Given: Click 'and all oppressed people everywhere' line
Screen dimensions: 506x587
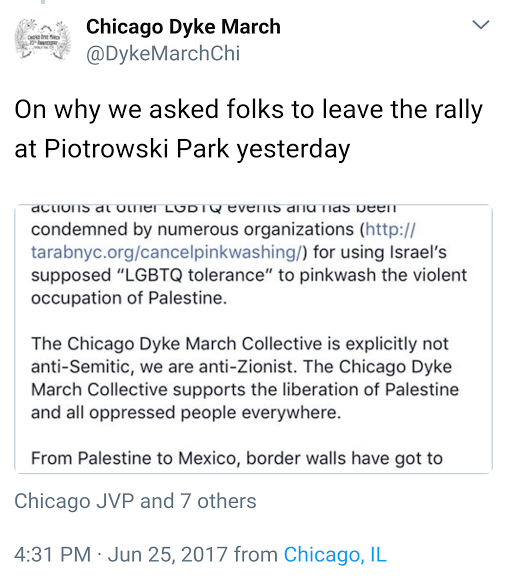Looking at the screenshot, I should click(x=186, y=413).
